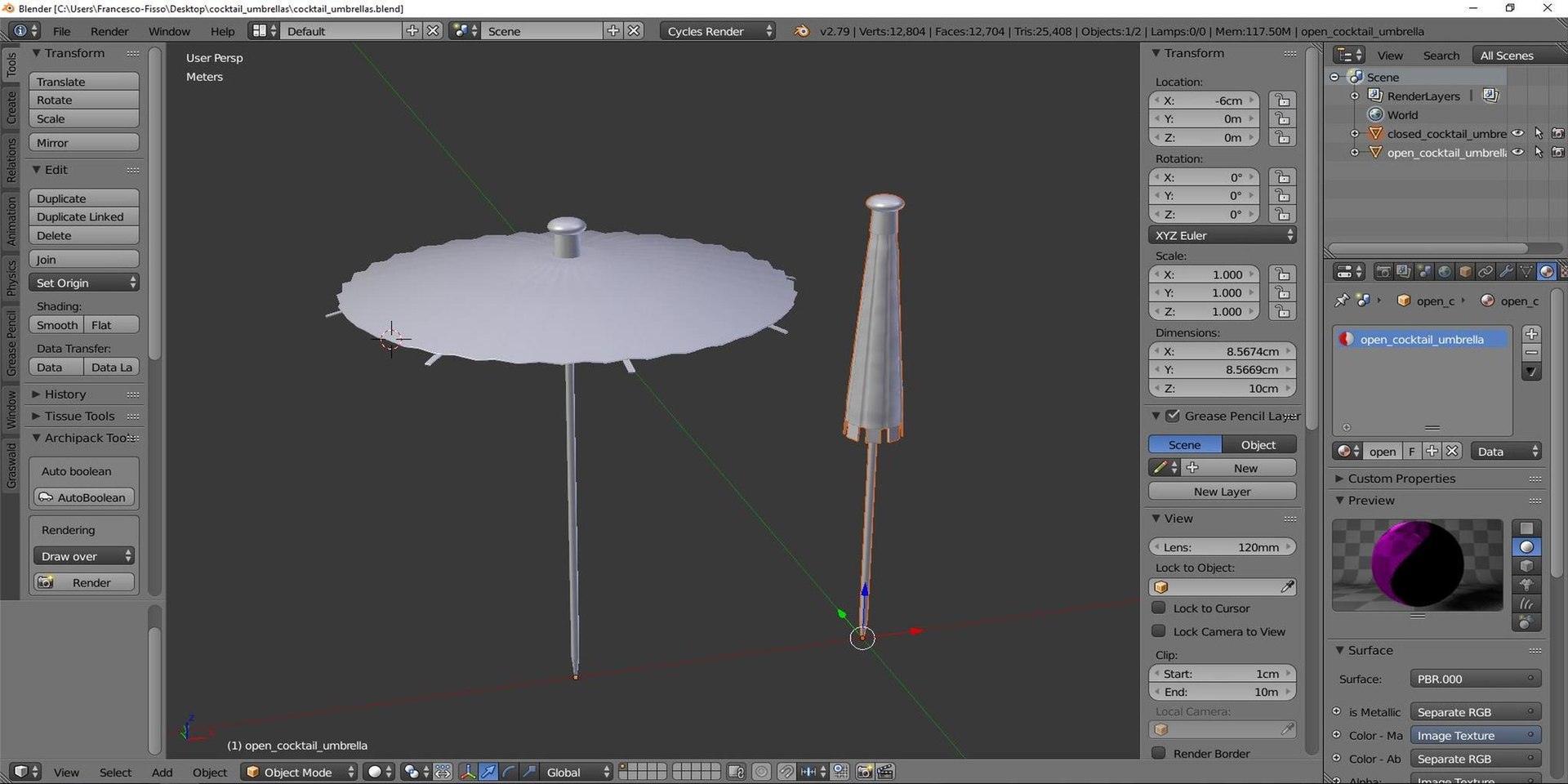Click the OpenGL render animation clapper icon

click(x=885, y=772)
